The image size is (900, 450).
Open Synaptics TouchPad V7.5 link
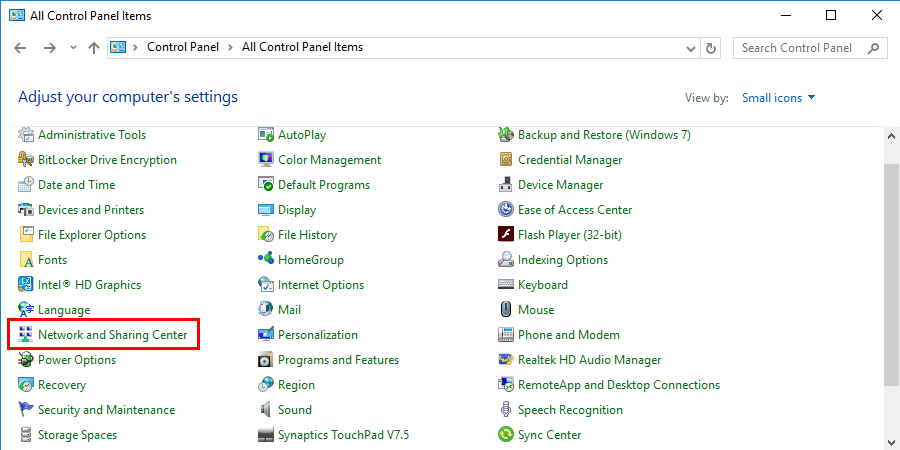tap(344, 435)
